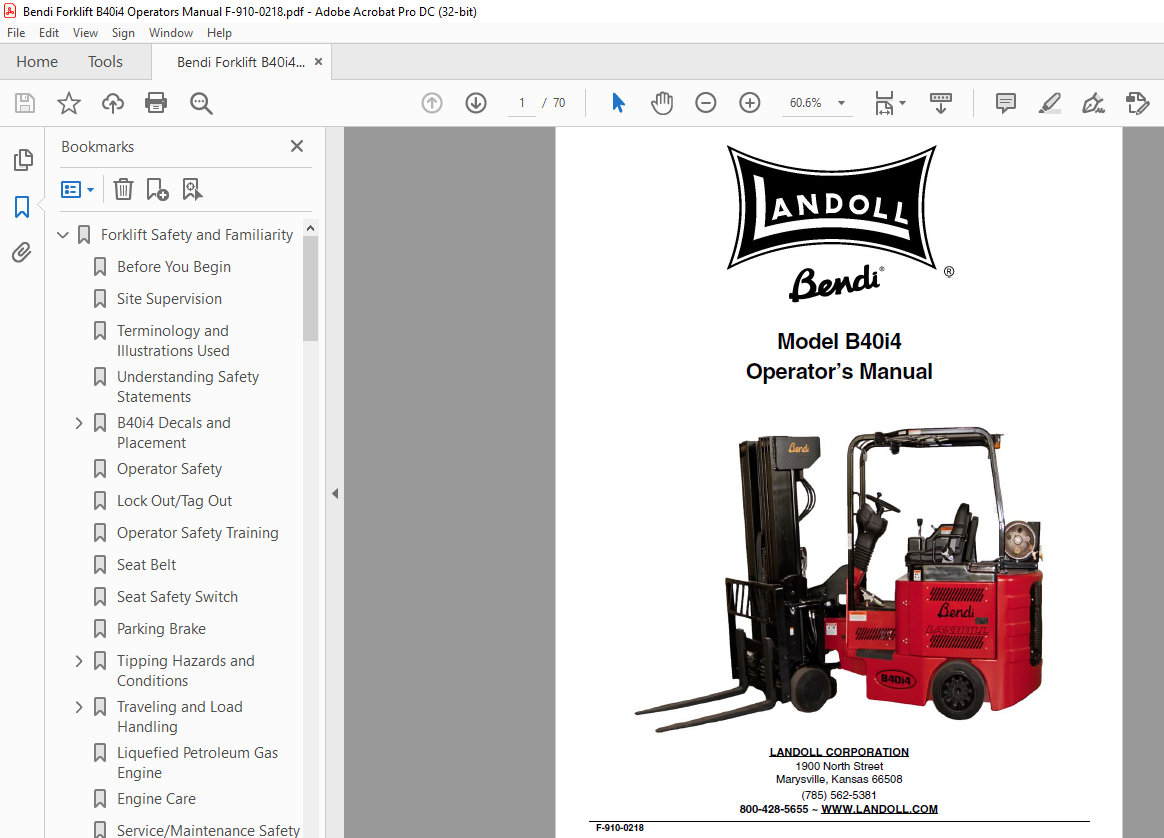Open the Sign menu
Viewport: 1164px width, 838px height.
[x=123, y=33]
